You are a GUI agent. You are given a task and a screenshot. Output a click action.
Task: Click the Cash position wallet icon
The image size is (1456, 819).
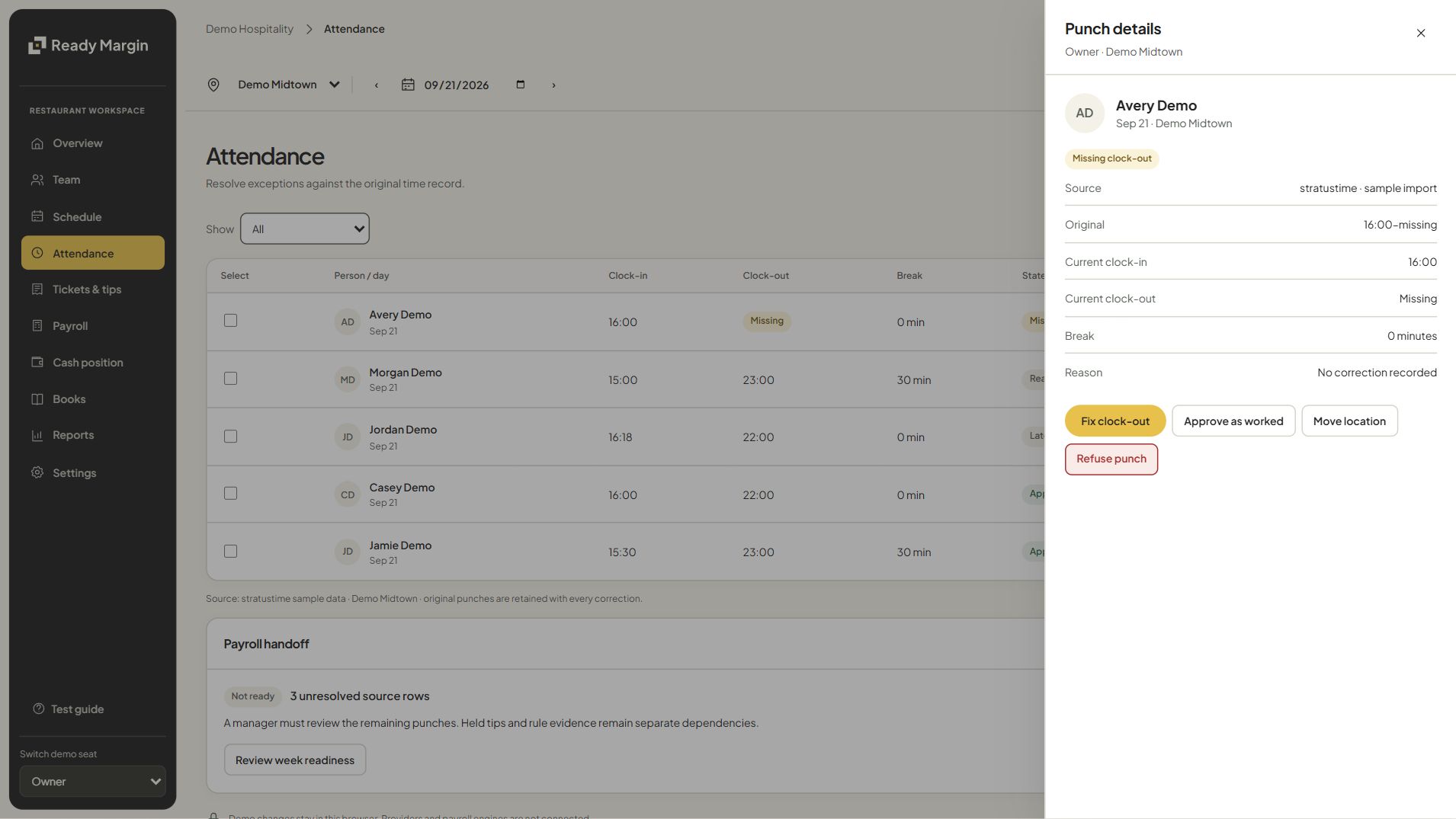37,363
